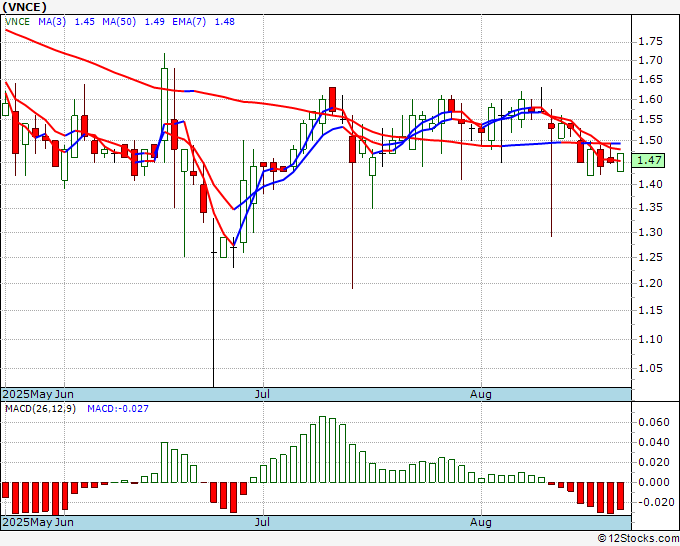Screen dimensions: 680x546
Task: Click the 1.40 price axis label
Action: tap(651, 184)
